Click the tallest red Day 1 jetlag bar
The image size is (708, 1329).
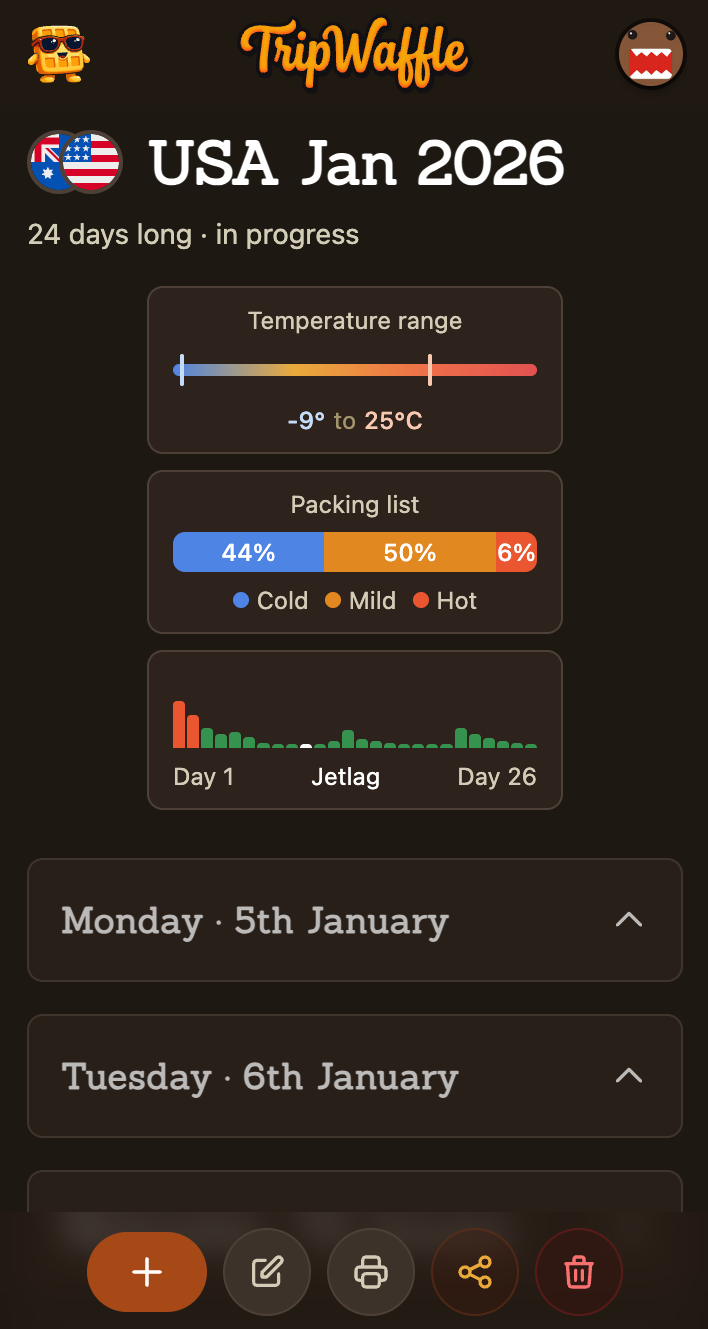tap(179, 724)
